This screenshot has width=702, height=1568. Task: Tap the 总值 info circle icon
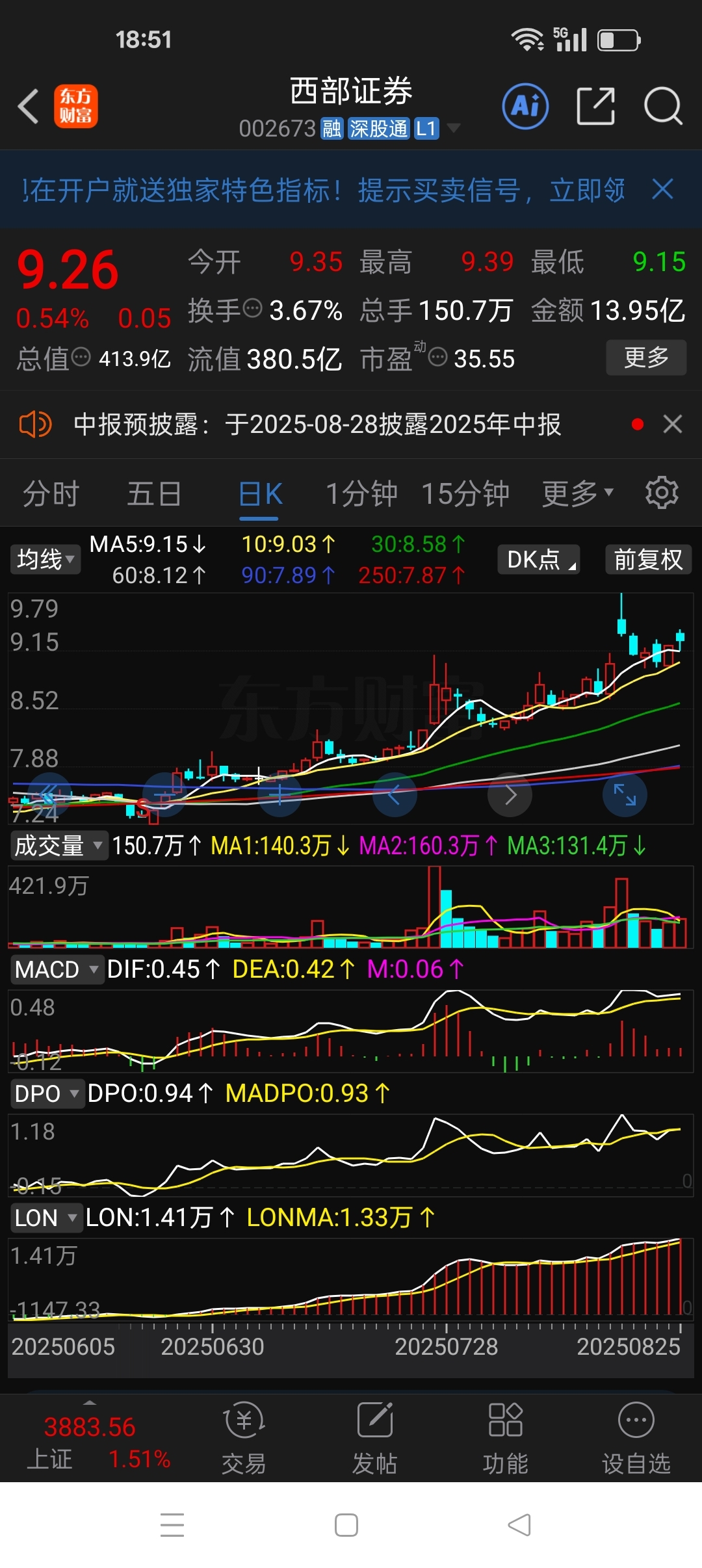[81, 357]
